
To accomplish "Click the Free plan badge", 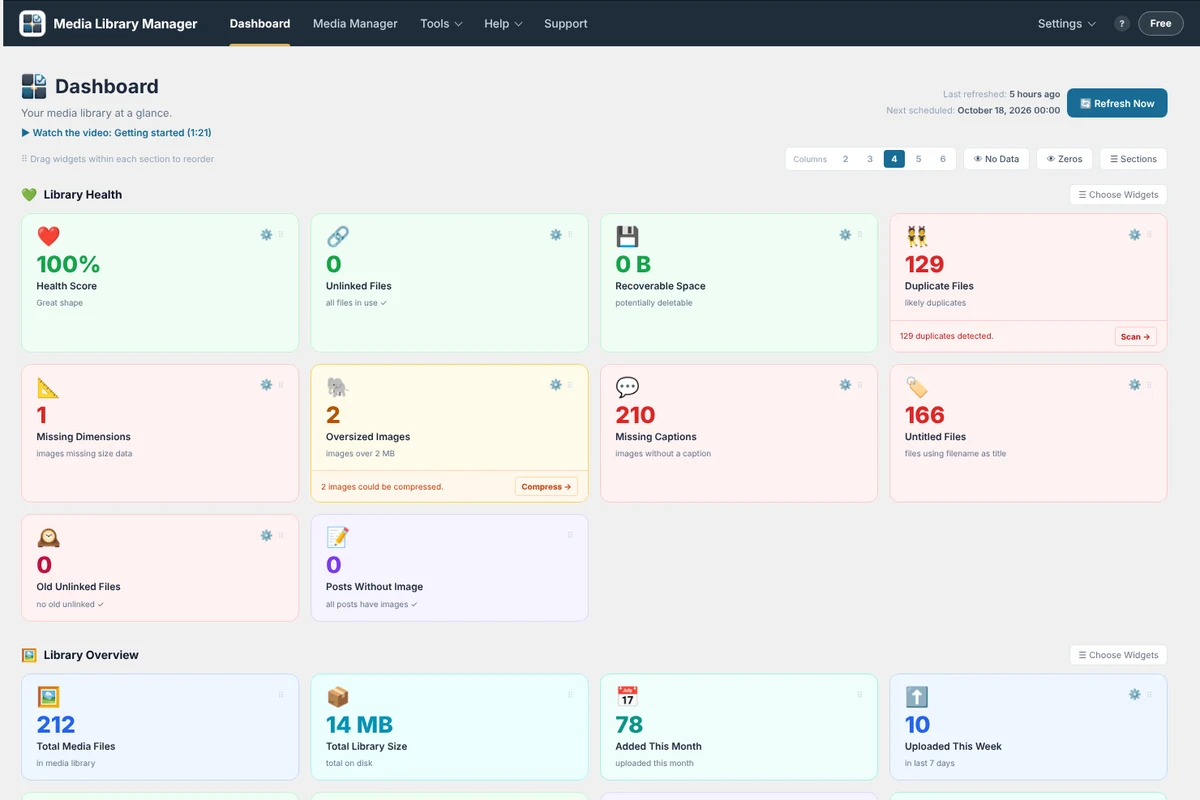I will 1160,23.
